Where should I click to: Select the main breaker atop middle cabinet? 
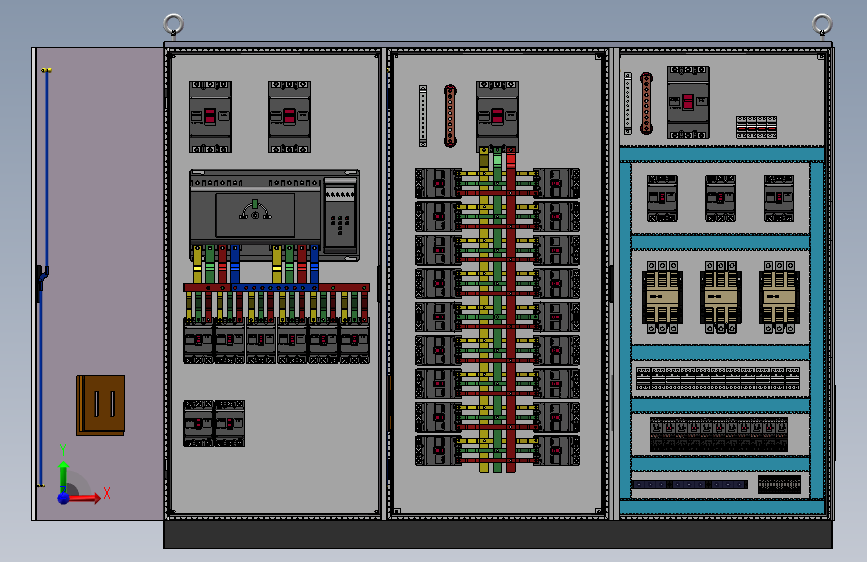497,117
